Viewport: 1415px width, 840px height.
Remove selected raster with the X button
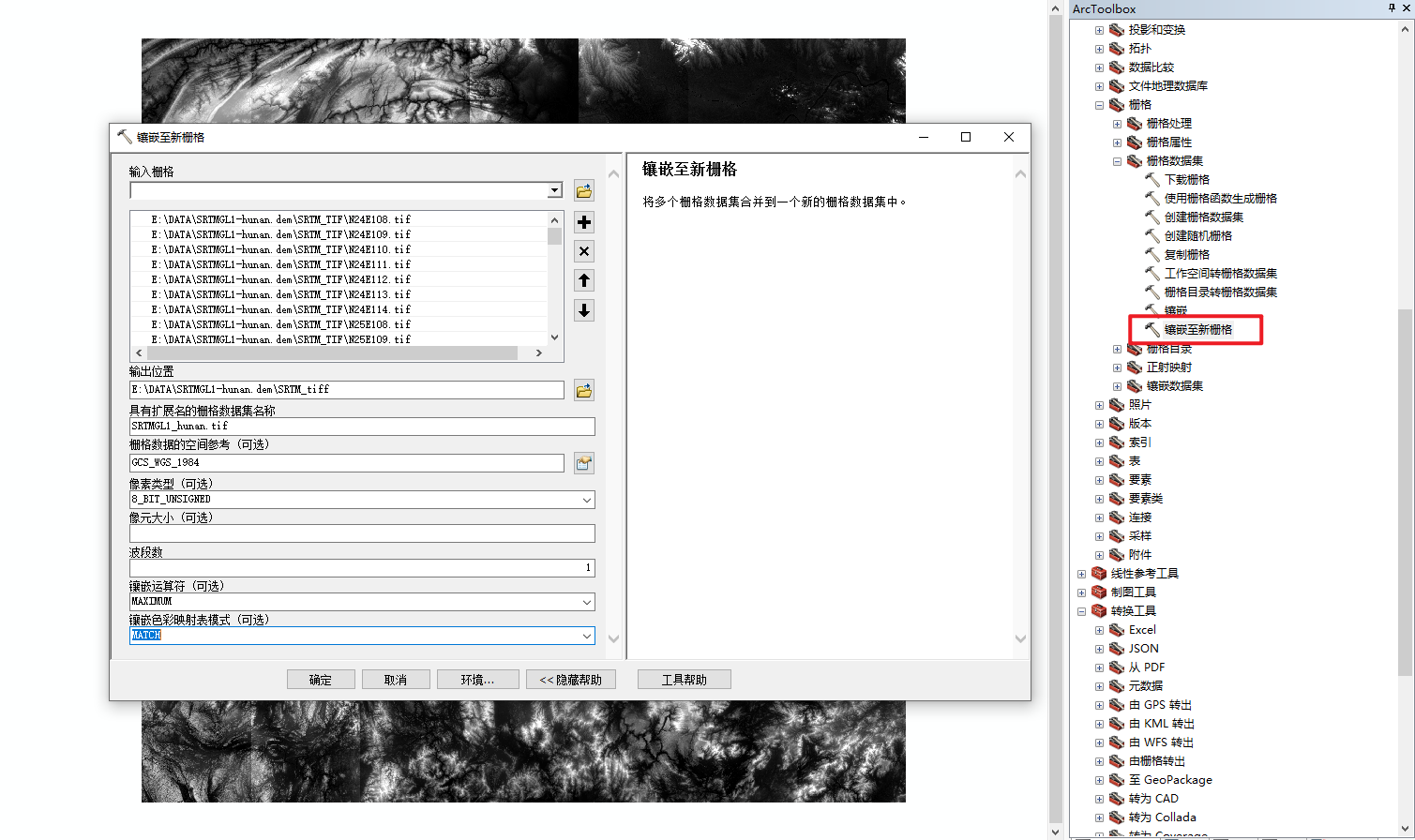(584, 251)
